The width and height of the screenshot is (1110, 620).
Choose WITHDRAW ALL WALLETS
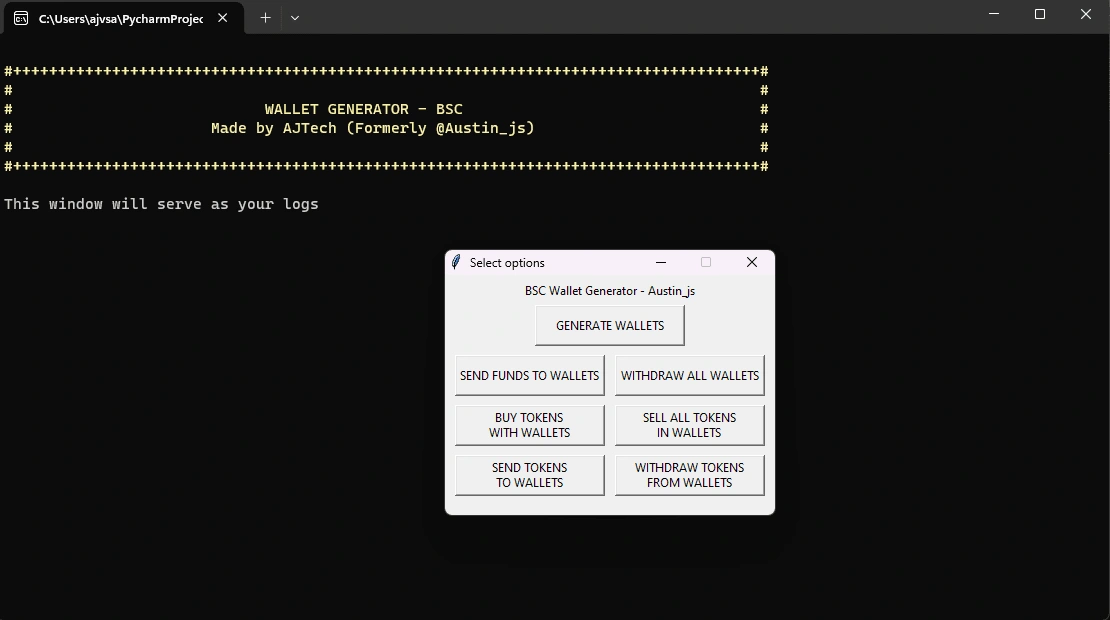point(689,376)
